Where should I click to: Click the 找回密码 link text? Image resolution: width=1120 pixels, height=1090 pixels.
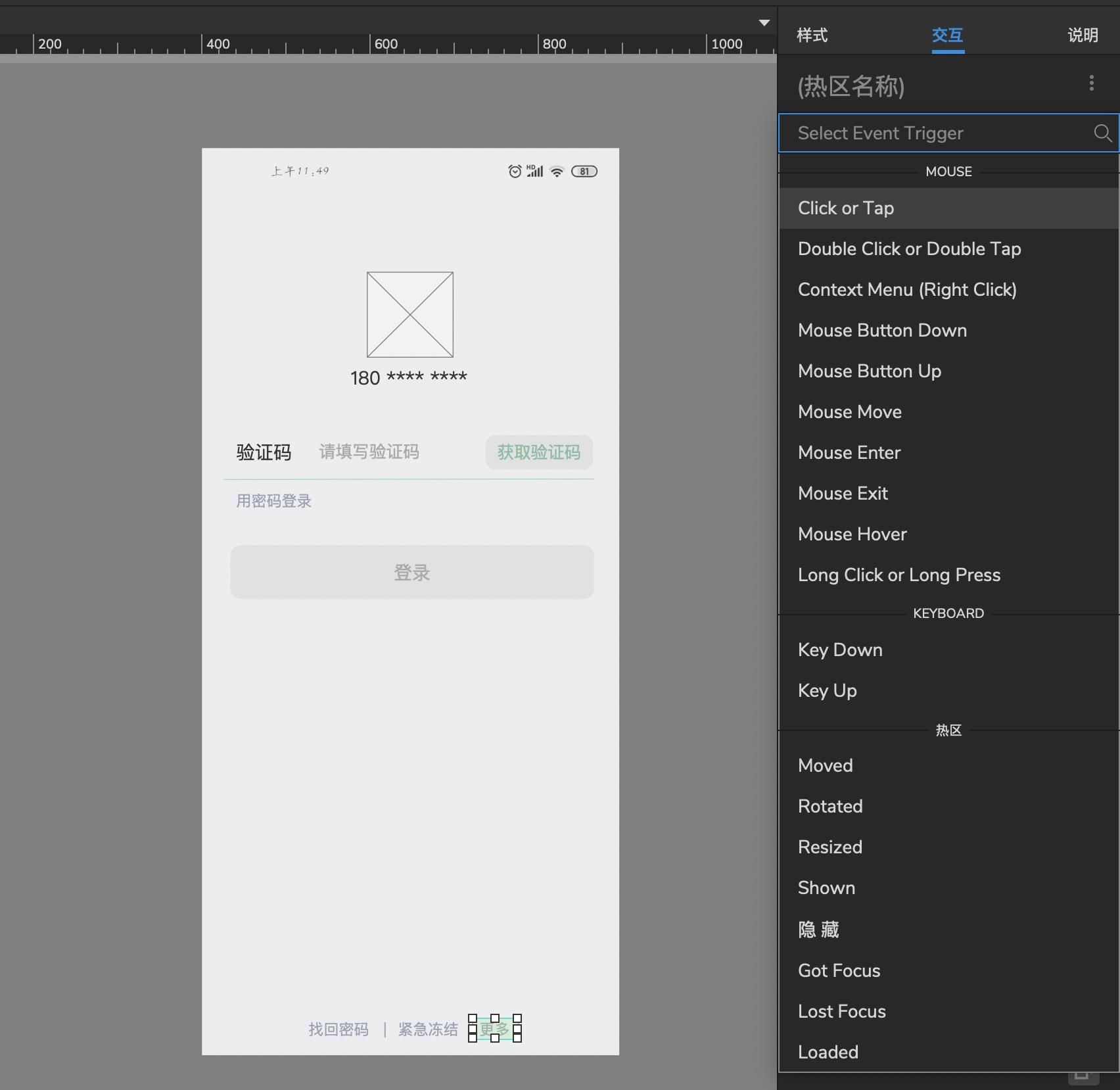pos(338,1030)
